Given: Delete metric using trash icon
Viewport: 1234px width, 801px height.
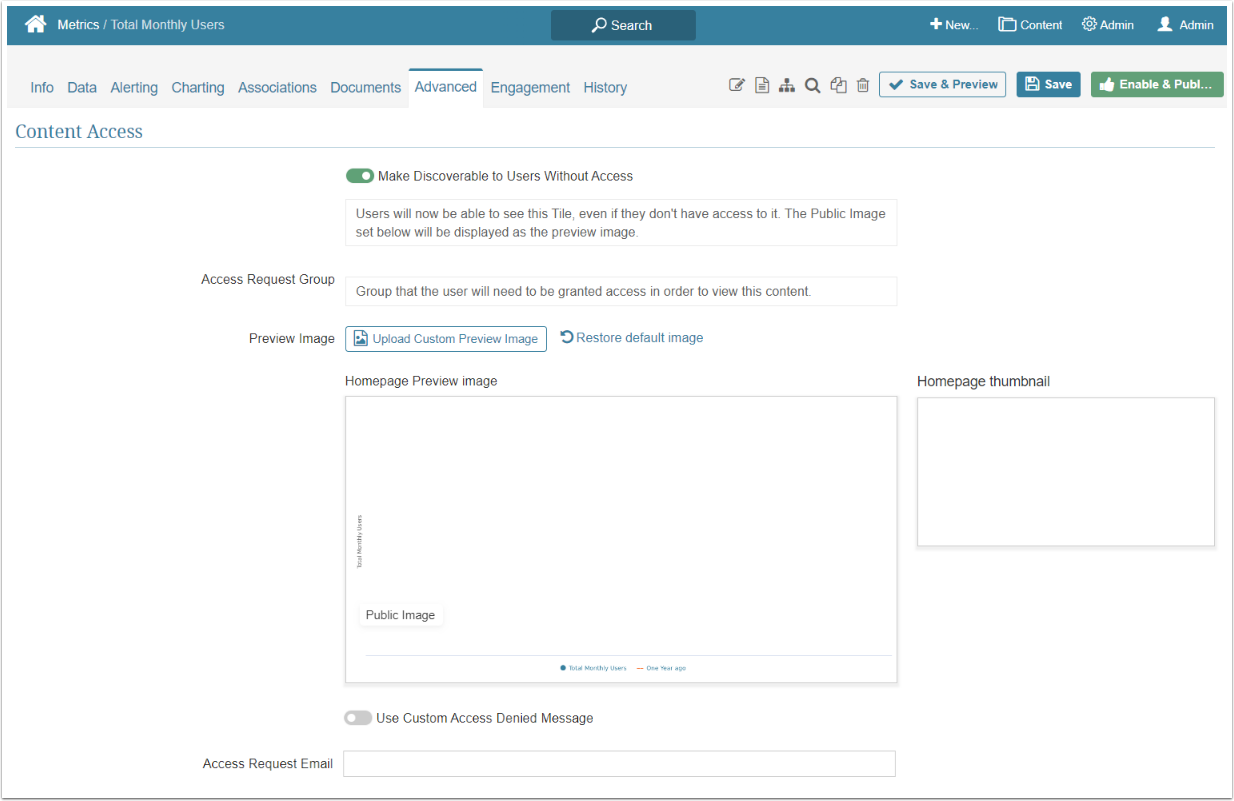Looking at the screenshot, I should (x=863, y=86).
